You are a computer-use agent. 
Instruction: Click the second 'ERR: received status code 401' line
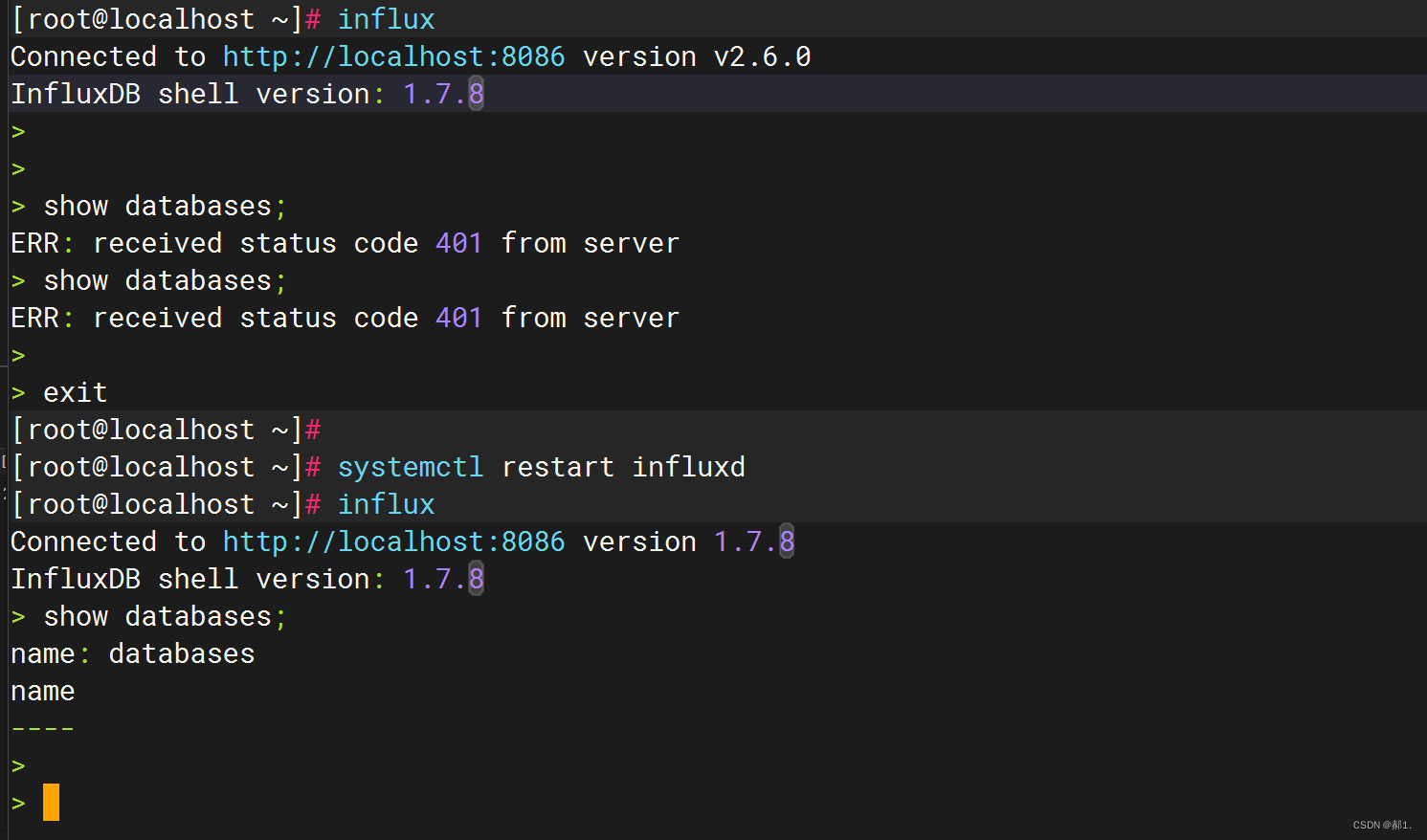coord(345,318)
